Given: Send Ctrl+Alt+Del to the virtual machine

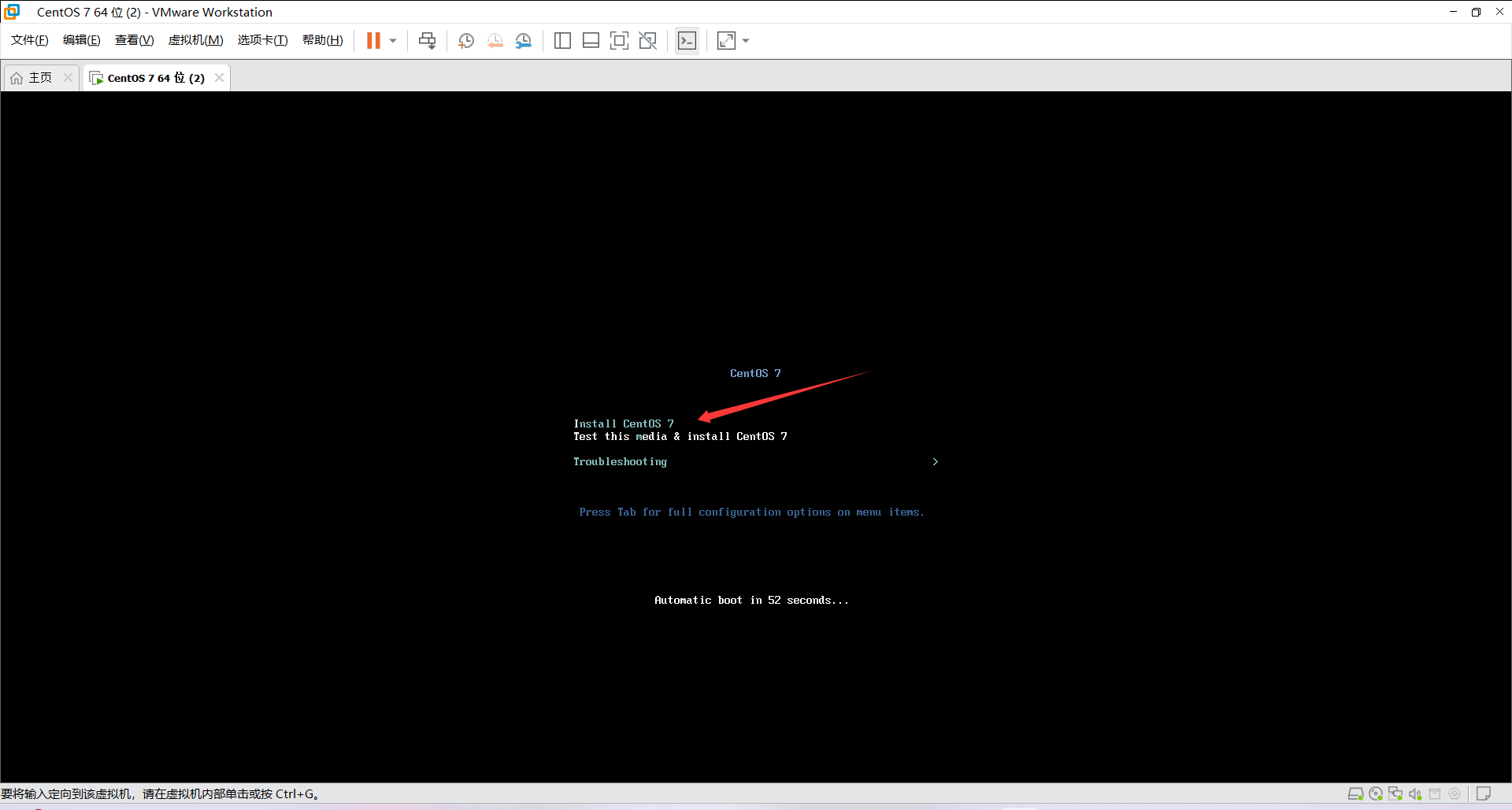Looking at the screenshot, I should (427, 41).
